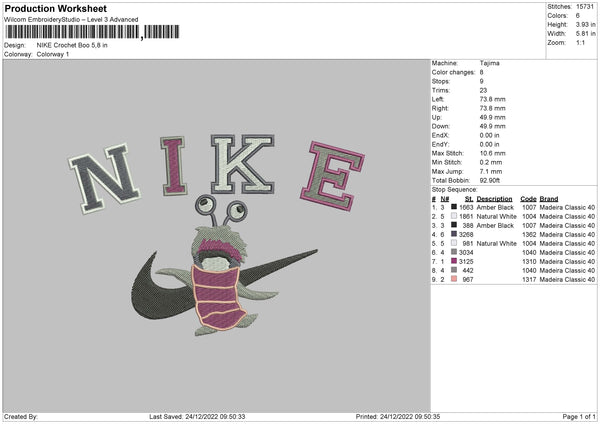The height and width of the screenshot is (424, 600).
Task: Click the design barcode at the top
Action: [92, 32]
